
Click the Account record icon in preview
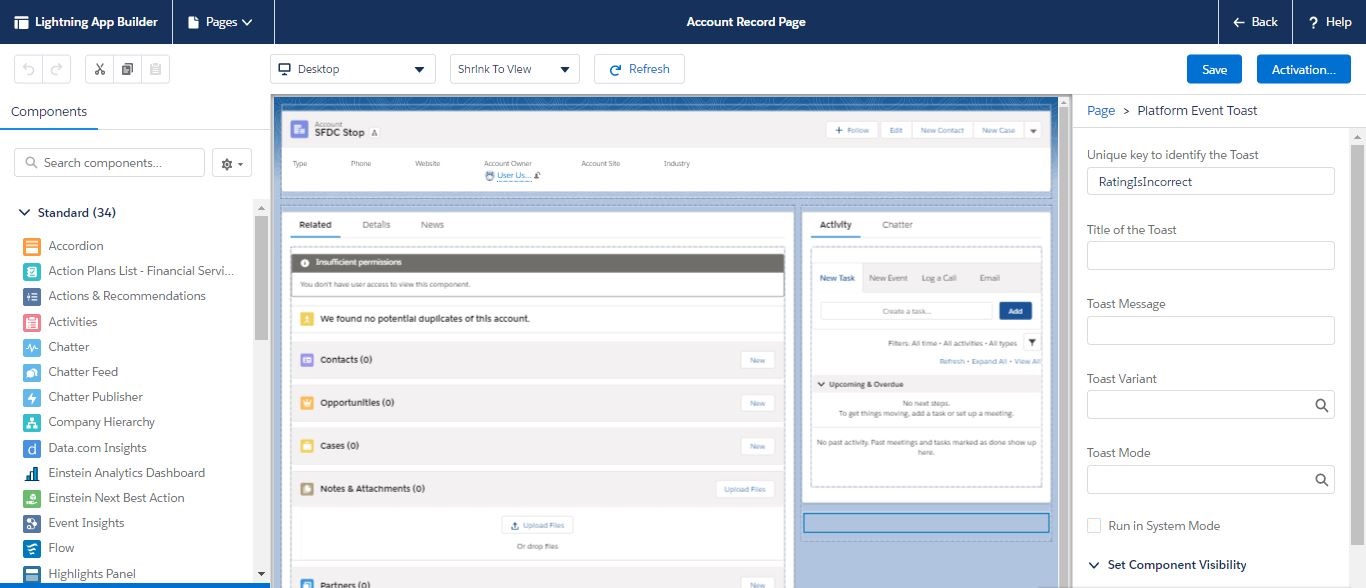pyautogui.click(x=299, y=129)
